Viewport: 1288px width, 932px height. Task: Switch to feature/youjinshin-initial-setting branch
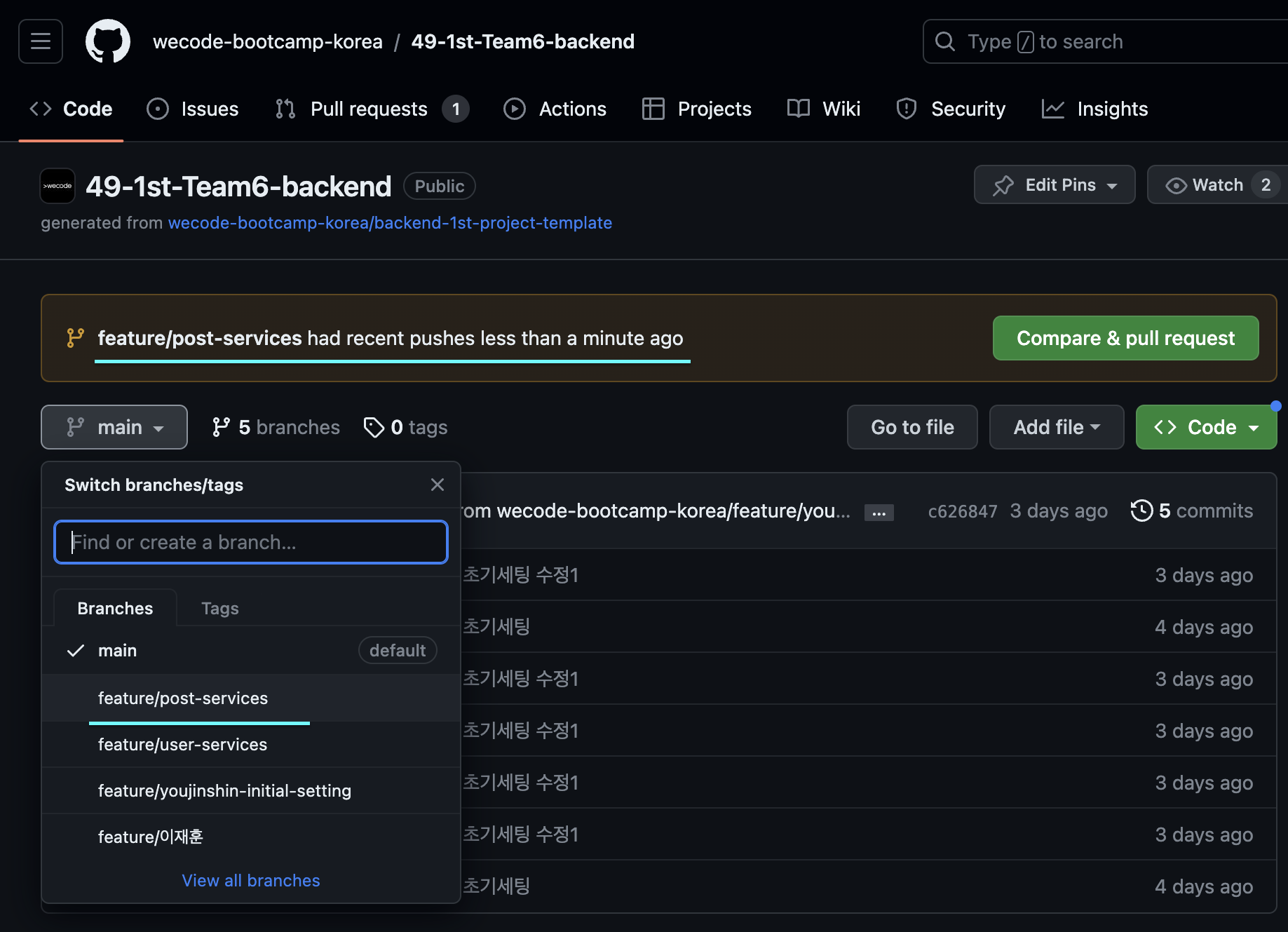[x=251, y=790]
